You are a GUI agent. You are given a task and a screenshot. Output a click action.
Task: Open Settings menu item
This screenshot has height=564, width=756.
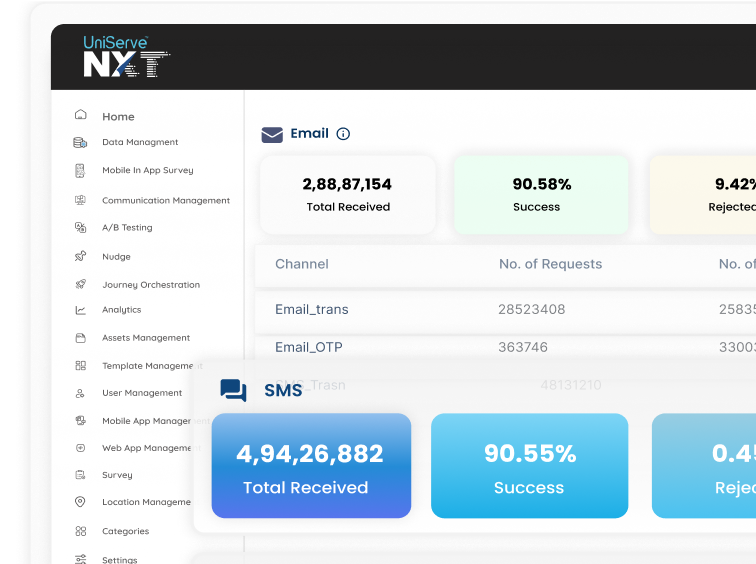point(120,560)
